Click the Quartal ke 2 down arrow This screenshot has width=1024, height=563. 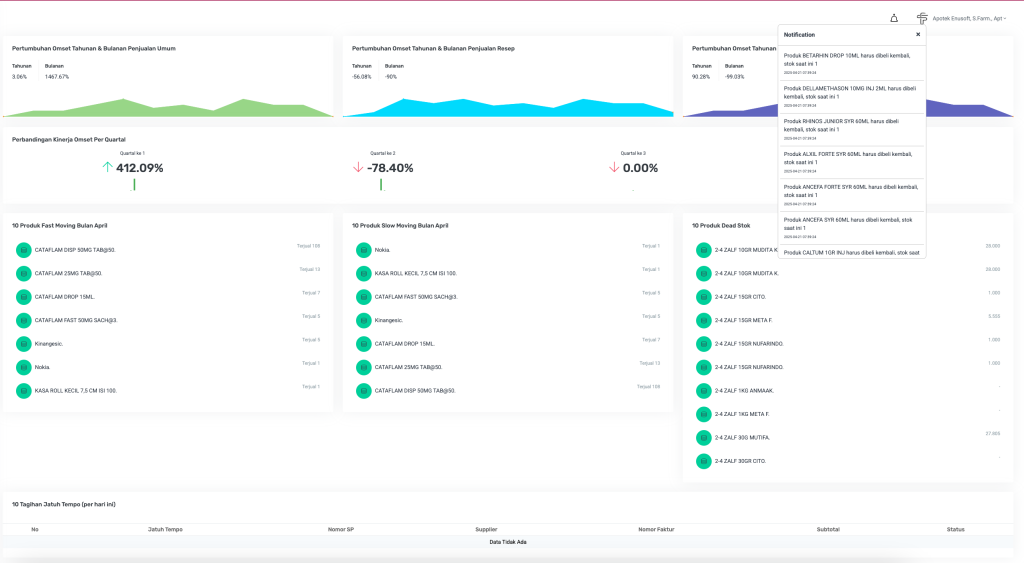pos(358,168)
